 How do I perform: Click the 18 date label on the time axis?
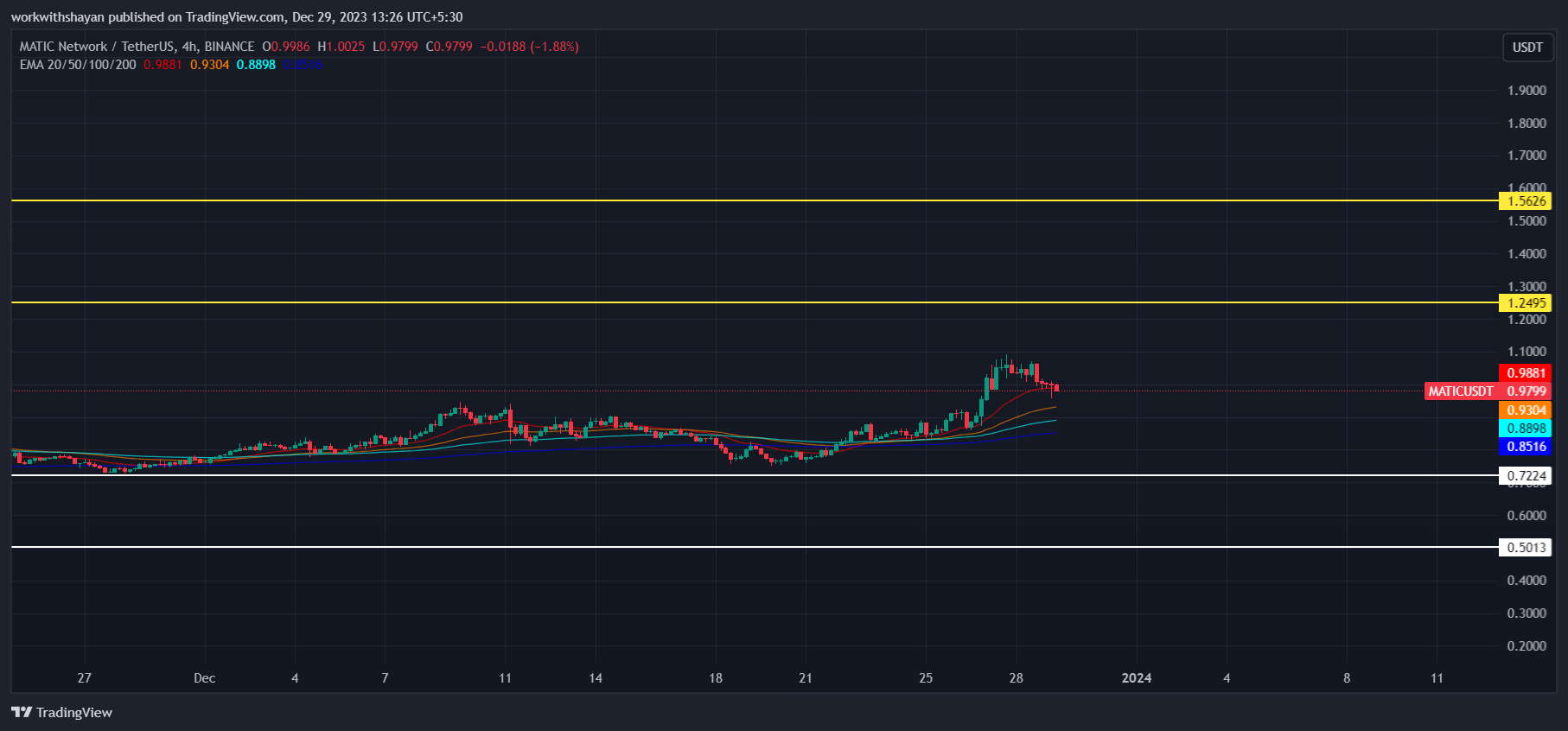[716, 678]
